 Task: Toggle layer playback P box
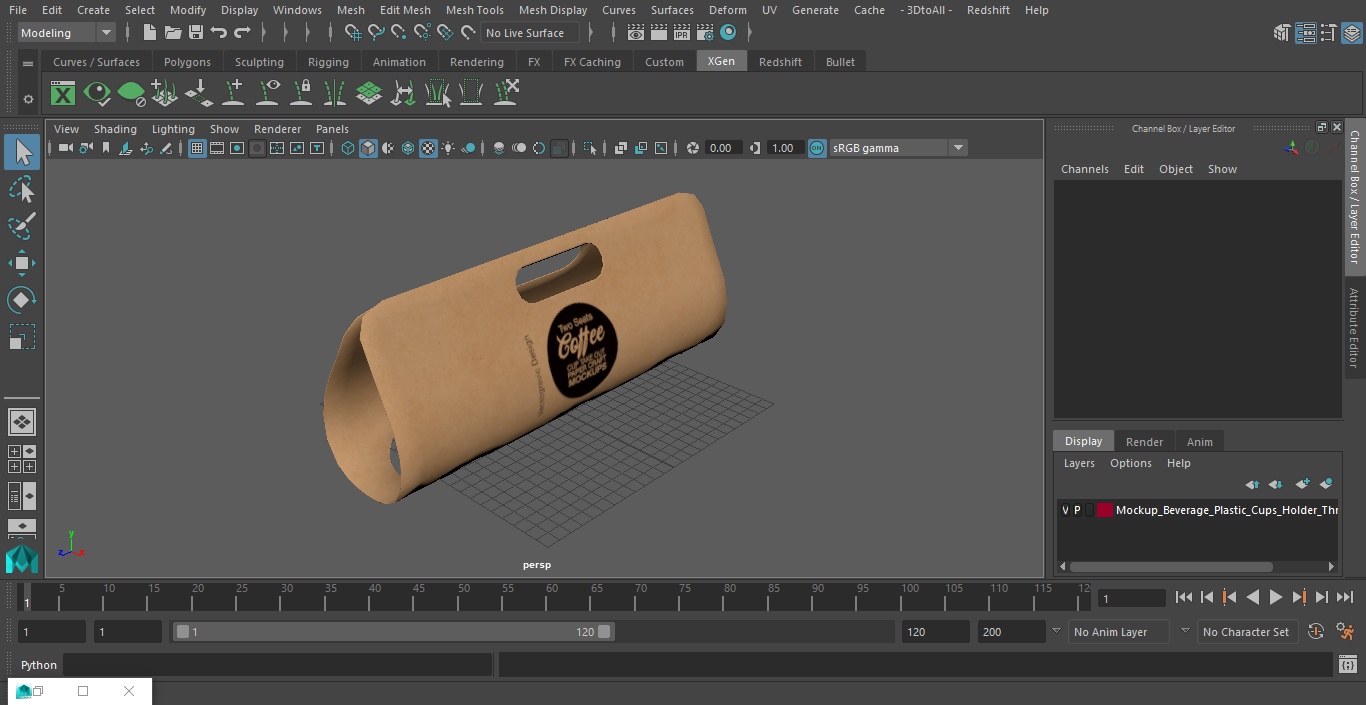click(x=1077, y=510)
